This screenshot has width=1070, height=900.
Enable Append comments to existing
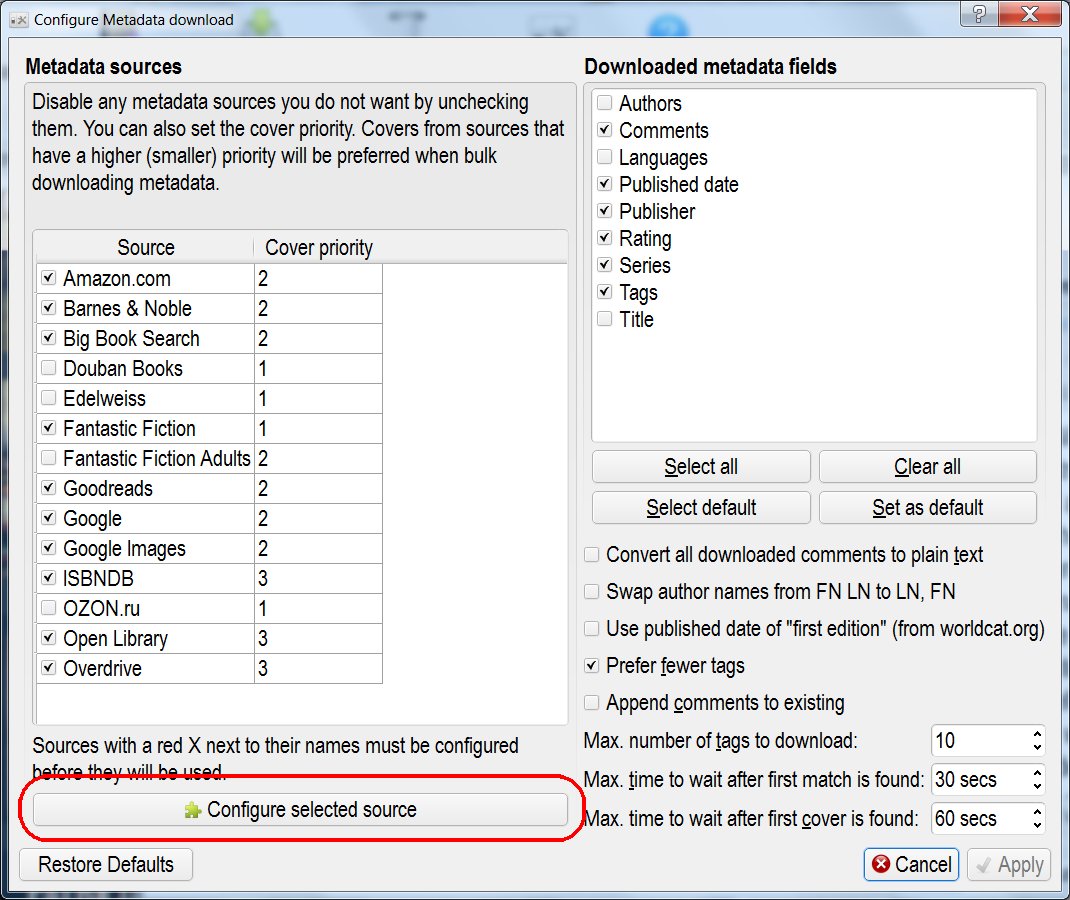click(x=592, y=702)
